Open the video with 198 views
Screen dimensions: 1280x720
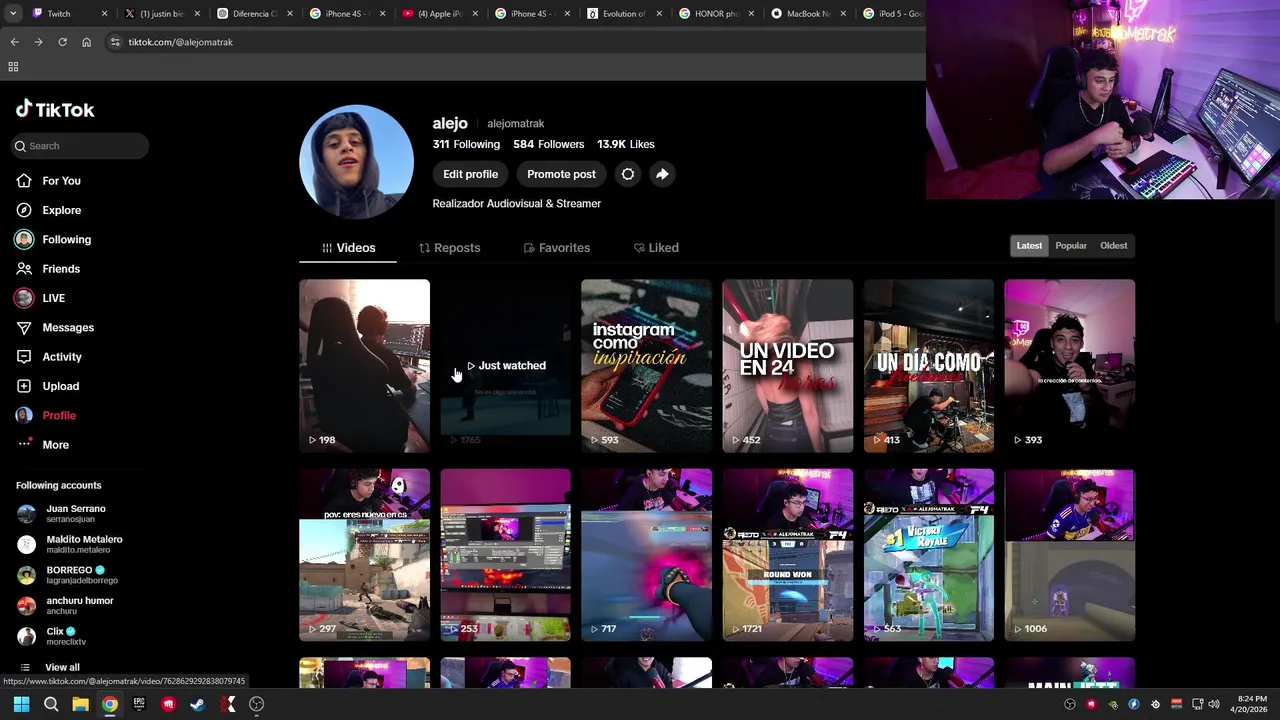[x=364, y=365]
